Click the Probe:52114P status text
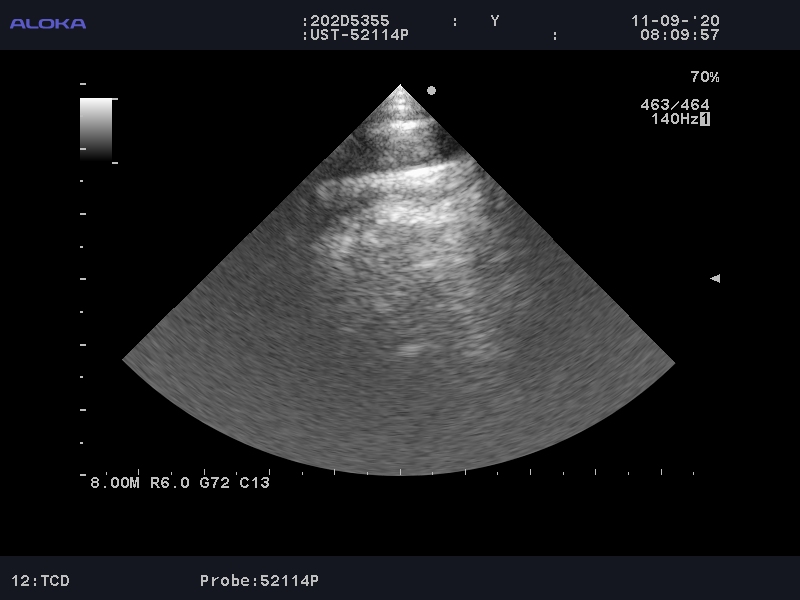This screenshot has height=600, width=800. 259,580
